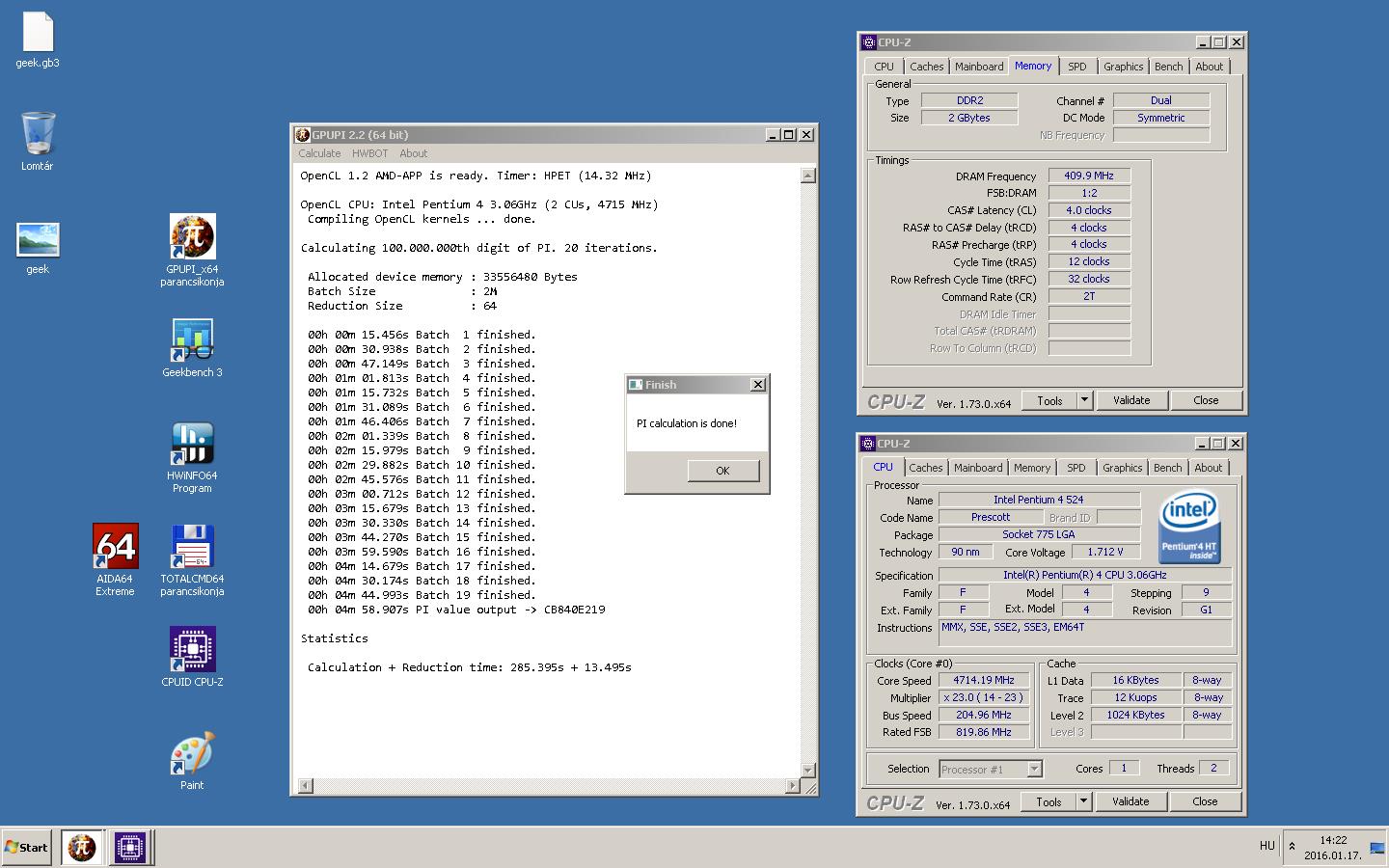Image resolution: width=1389 pixels, height=868 pixels.
Task: Switch to About tab in lower CPU-Z
Action: click(1209, 468)
